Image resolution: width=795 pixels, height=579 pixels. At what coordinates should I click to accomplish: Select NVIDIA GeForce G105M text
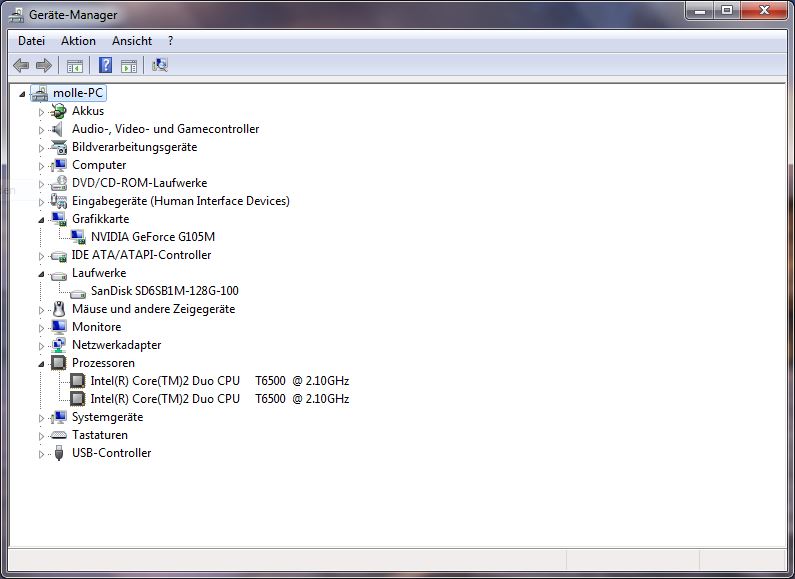click(x=153, y=237)
